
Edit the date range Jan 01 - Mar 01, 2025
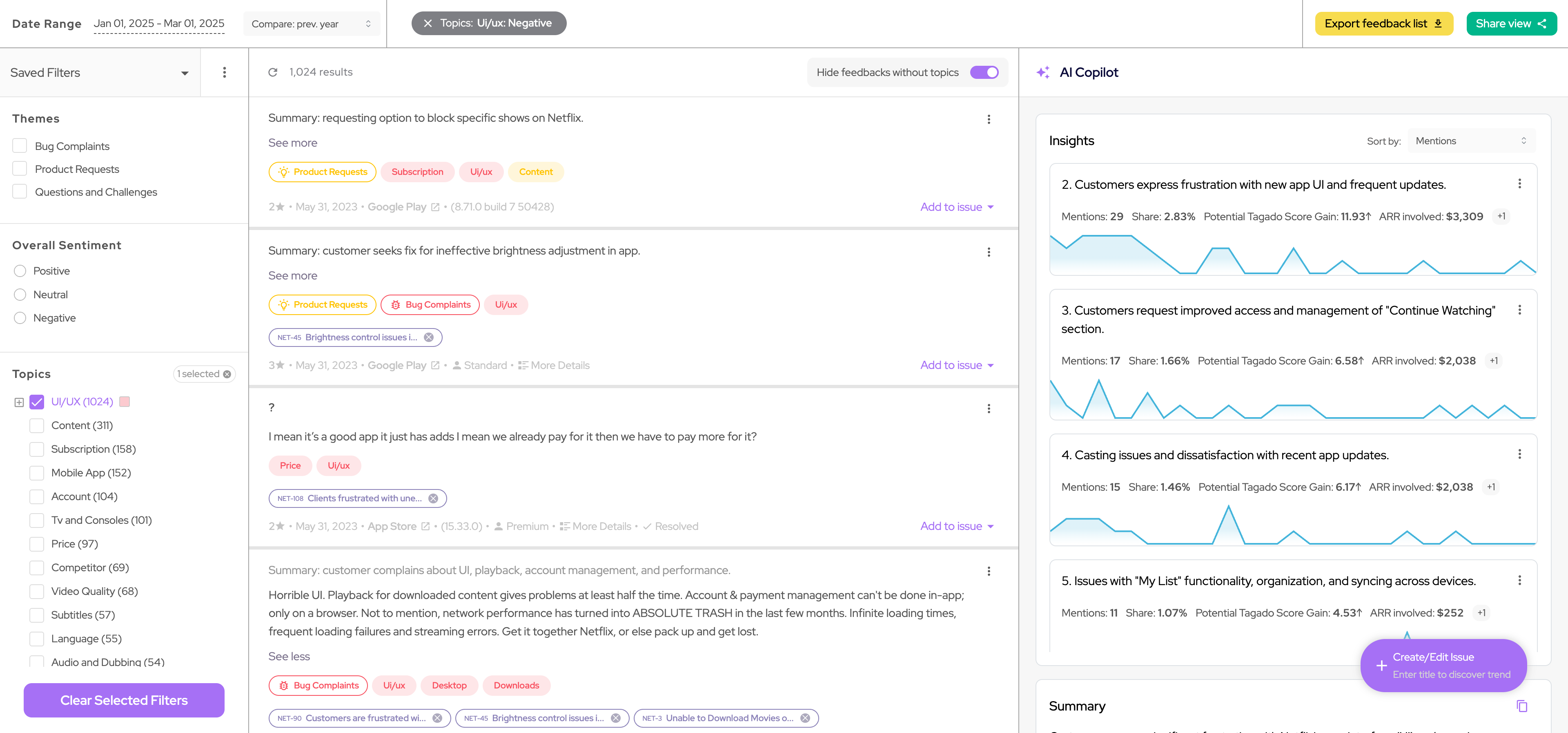point(159,24)
